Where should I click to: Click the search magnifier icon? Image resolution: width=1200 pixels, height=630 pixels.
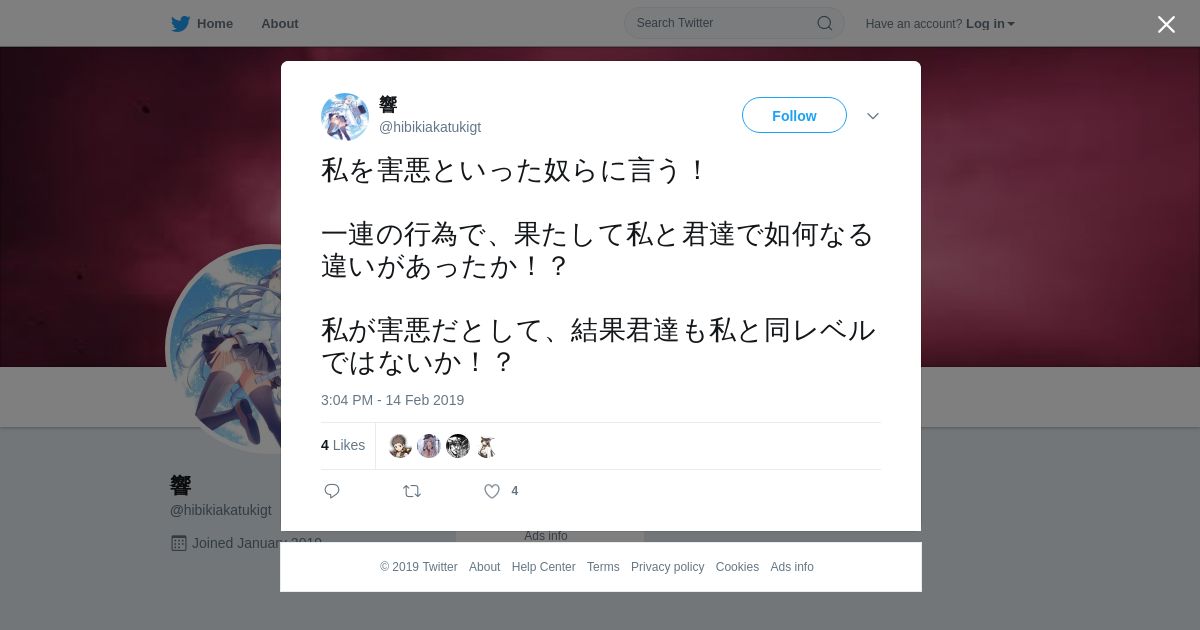click(x=825, y=23)
